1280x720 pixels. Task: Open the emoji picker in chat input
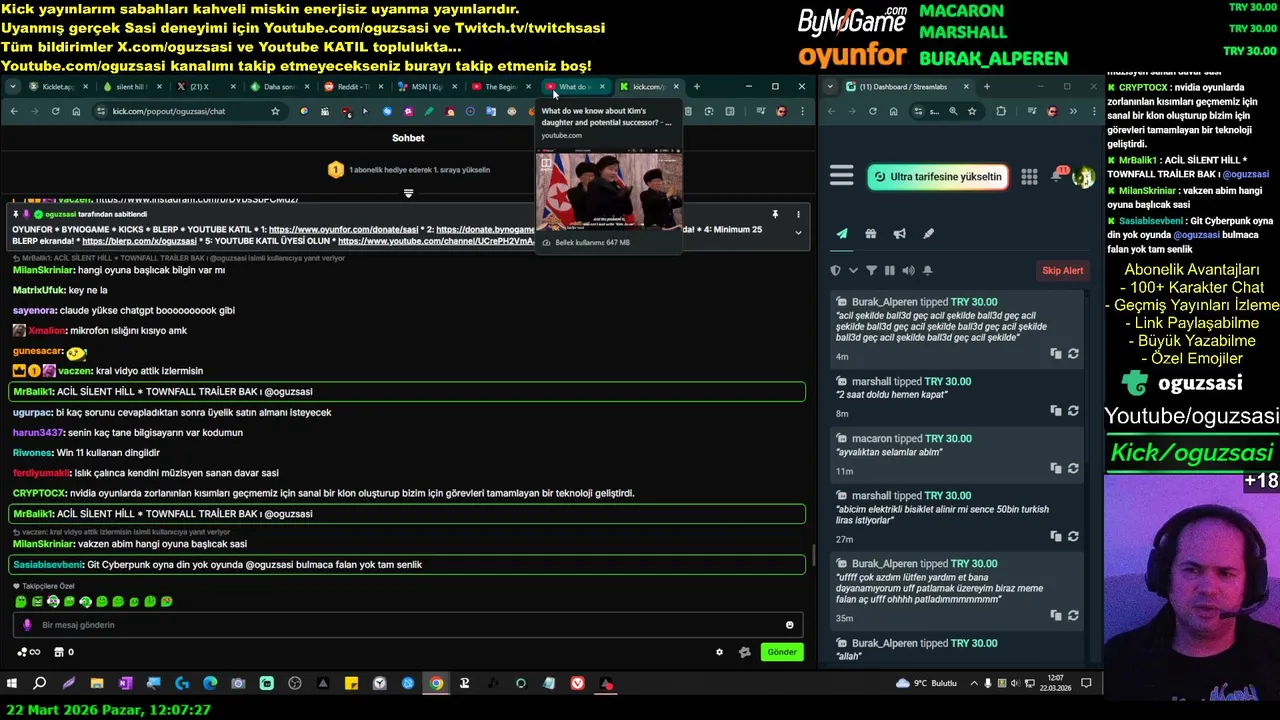(789, 625)
